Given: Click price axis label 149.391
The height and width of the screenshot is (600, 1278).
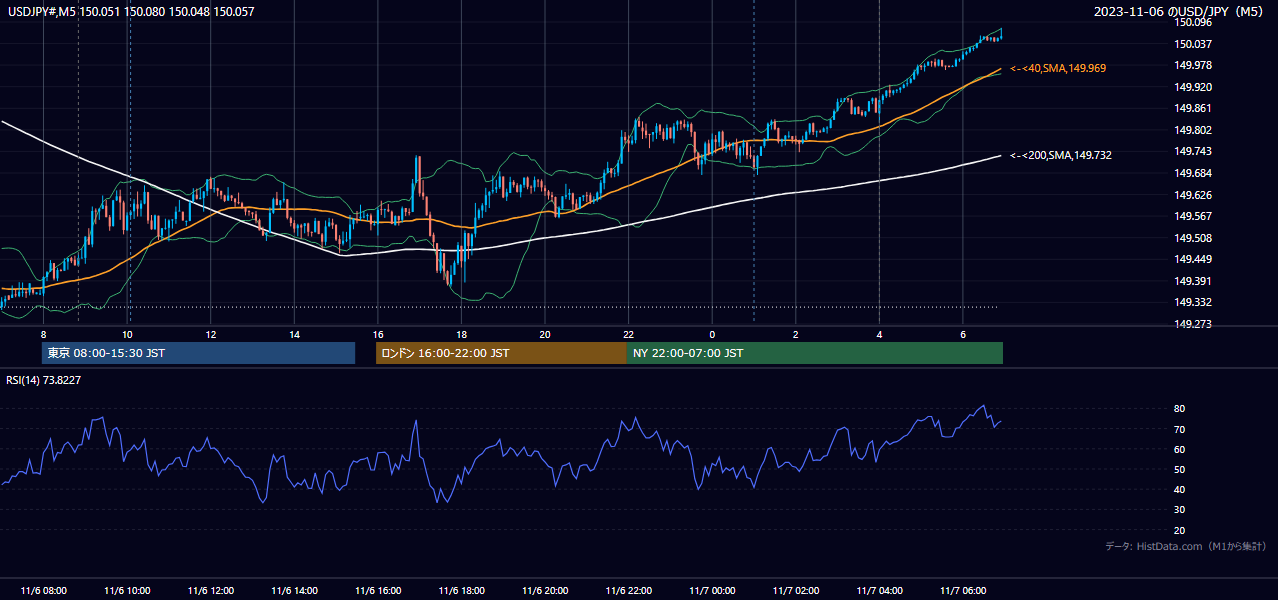Looking at the screenshot, I should (x=1193, y=281).
